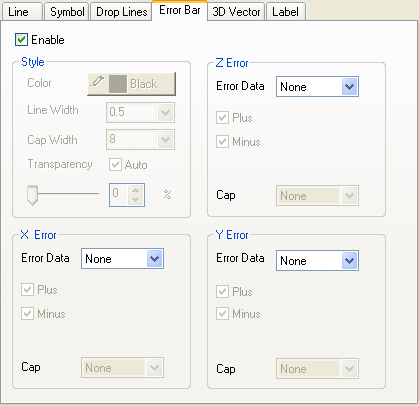Open the 3D Vector tab

[x=236, y=12]
